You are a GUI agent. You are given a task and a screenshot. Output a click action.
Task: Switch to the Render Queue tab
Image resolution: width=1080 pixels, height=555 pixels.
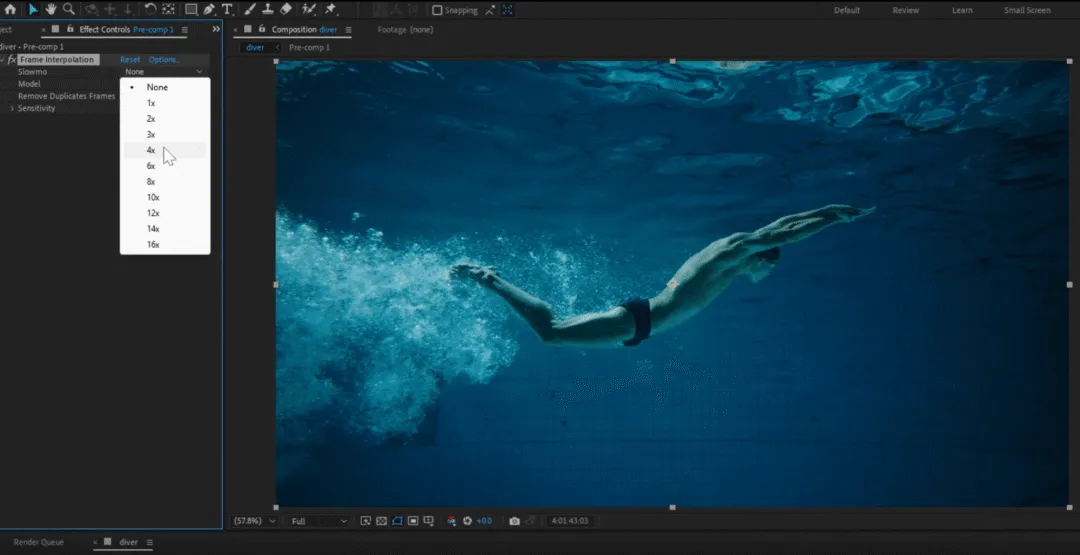pos(38,542)
